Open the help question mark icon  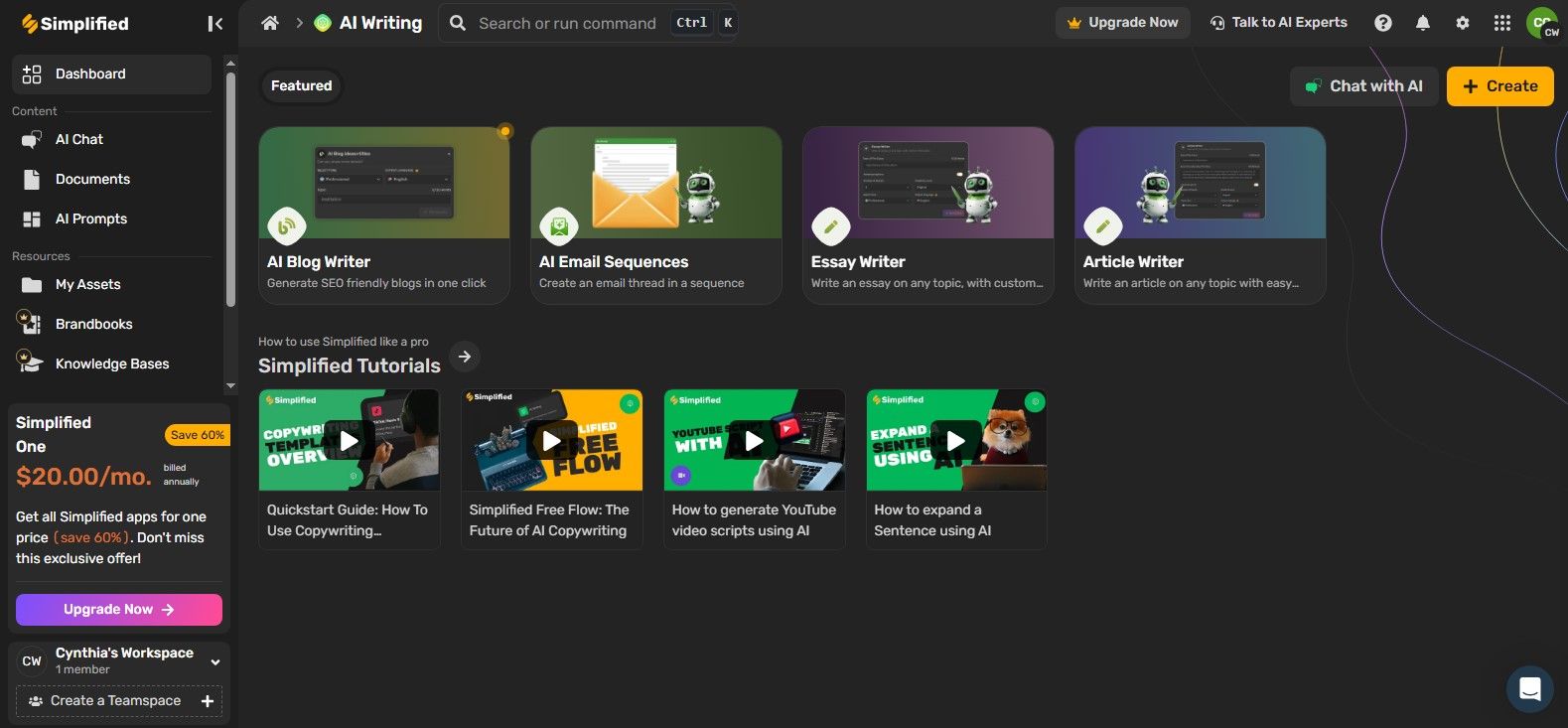click(1383, 23)
